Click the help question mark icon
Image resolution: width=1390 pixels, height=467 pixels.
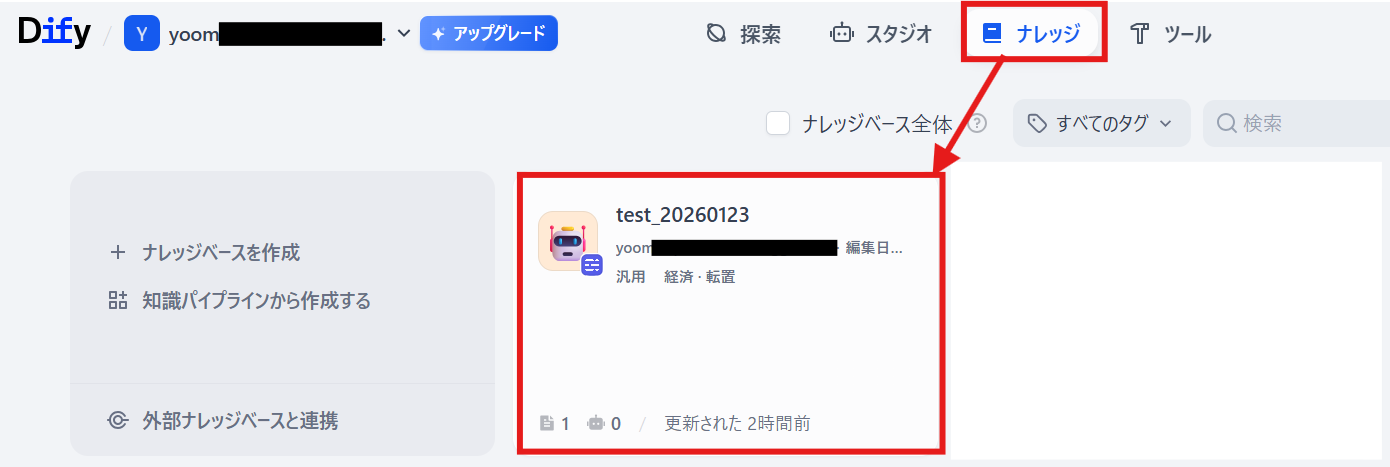pyautogui.click(x=978, y=123)
